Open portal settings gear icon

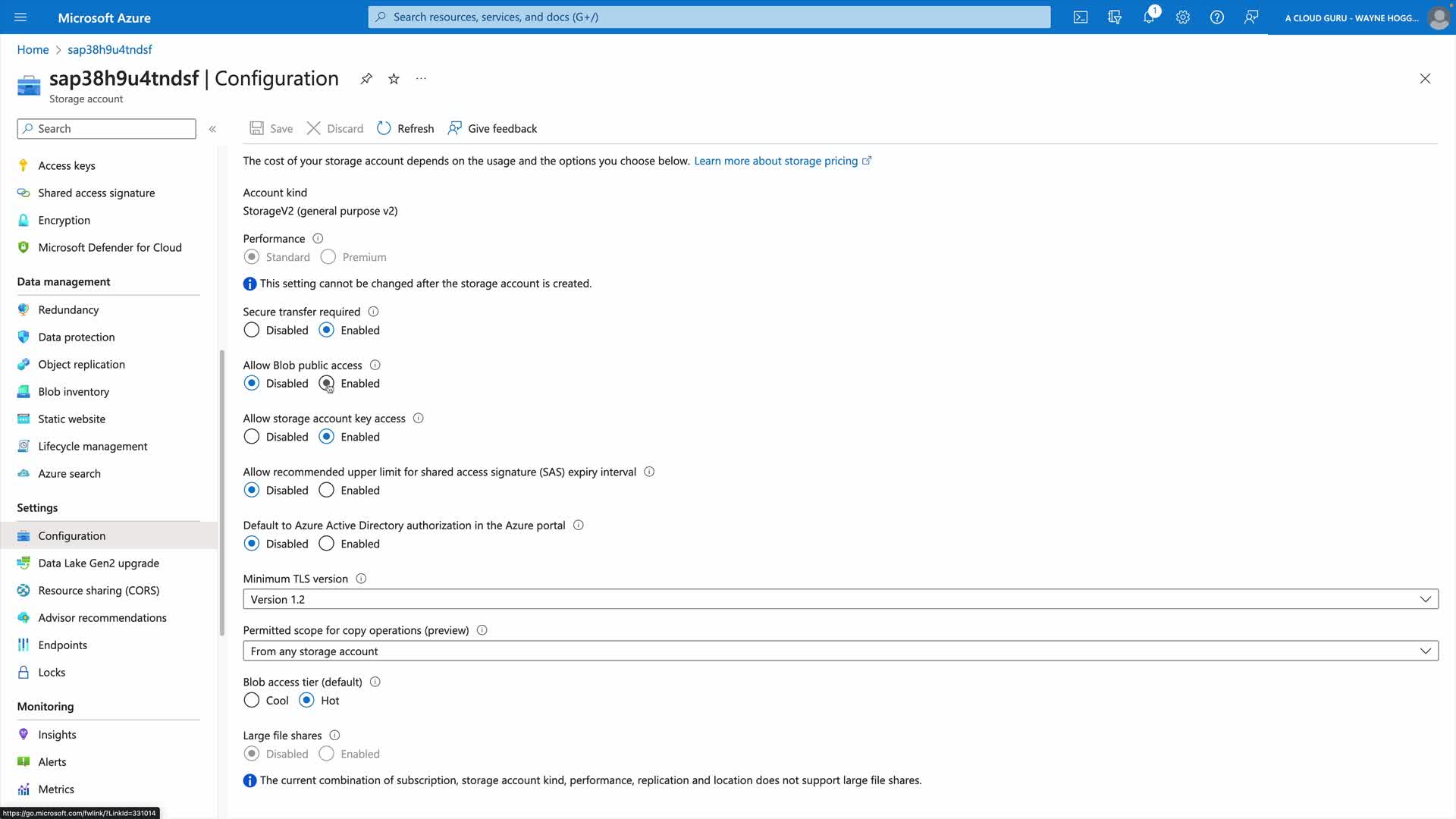(1183, 17)
